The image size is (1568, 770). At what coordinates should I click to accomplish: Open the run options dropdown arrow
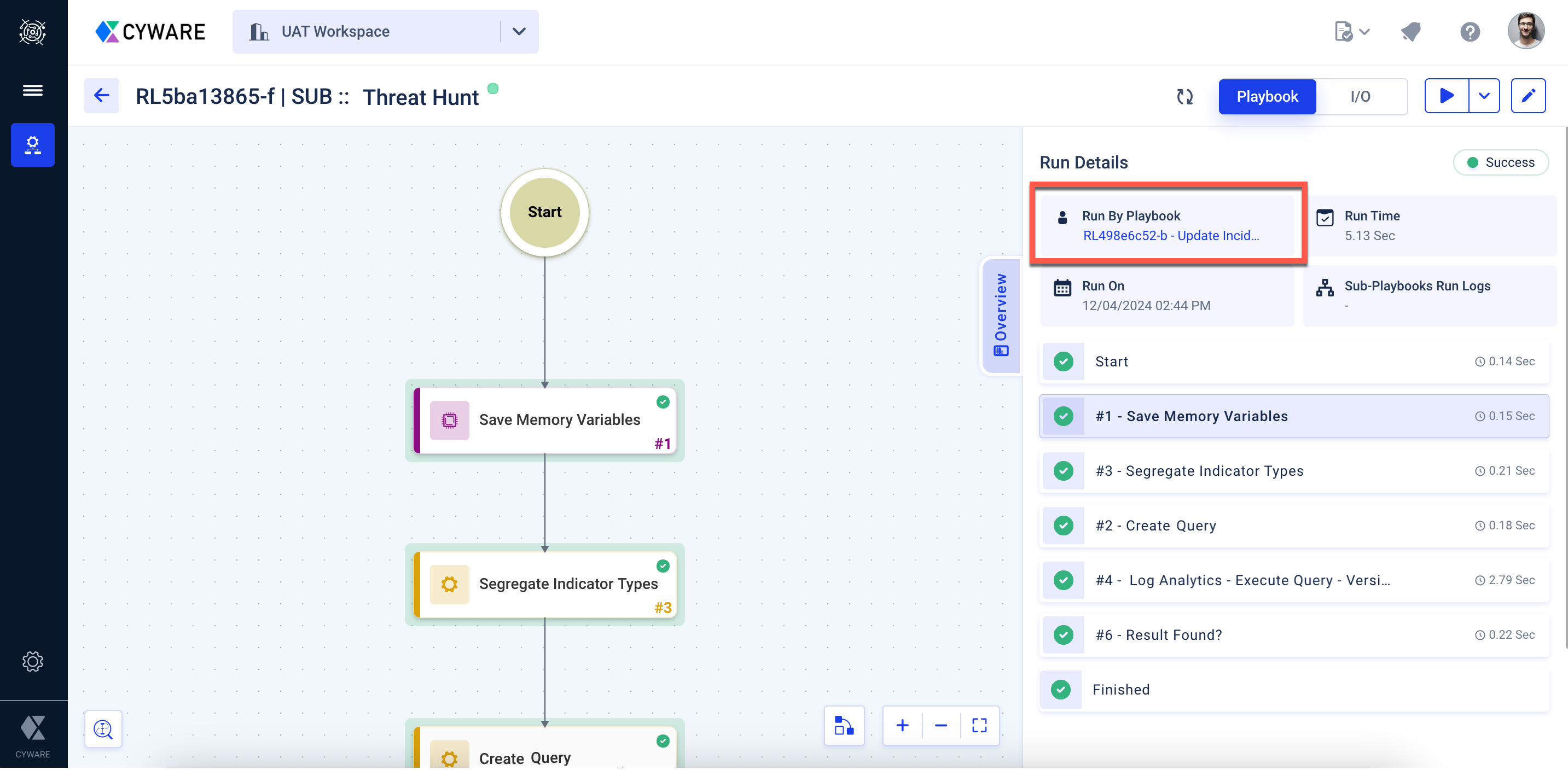pos(1484,96)
